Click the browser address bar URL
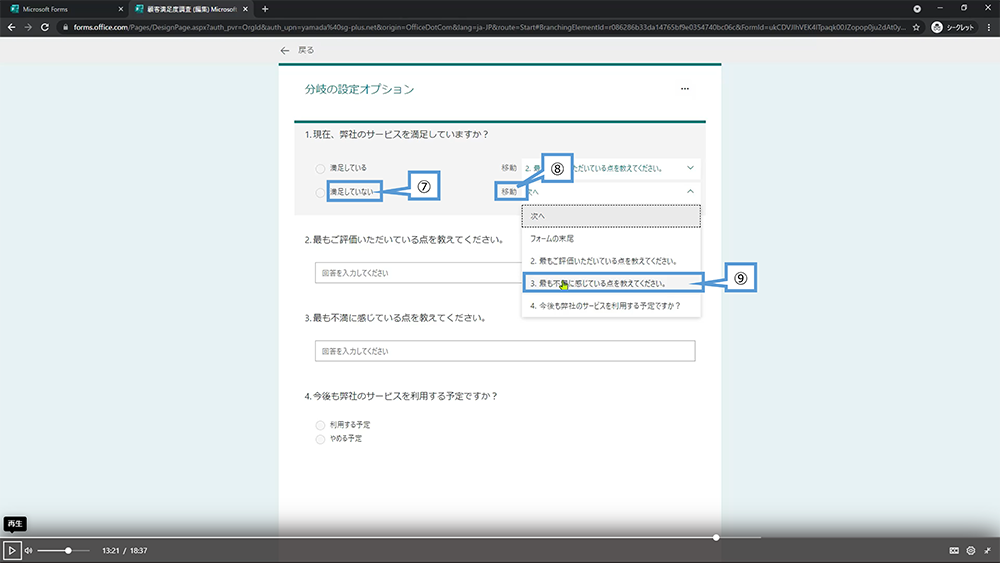The height and width of the screenshot is (563, 1000). pyautogui.click(x=489, y=27)
